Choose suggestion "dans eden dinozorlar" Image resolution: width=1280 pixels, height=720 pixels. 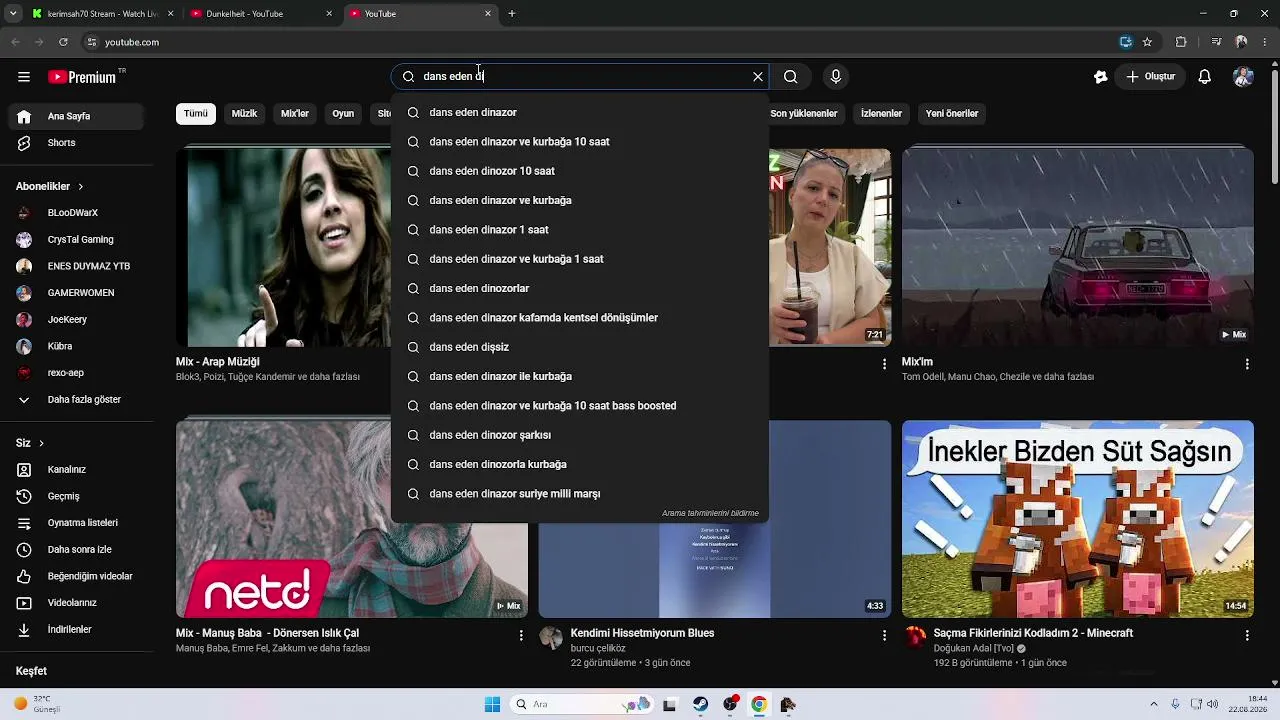pos(580,288)
